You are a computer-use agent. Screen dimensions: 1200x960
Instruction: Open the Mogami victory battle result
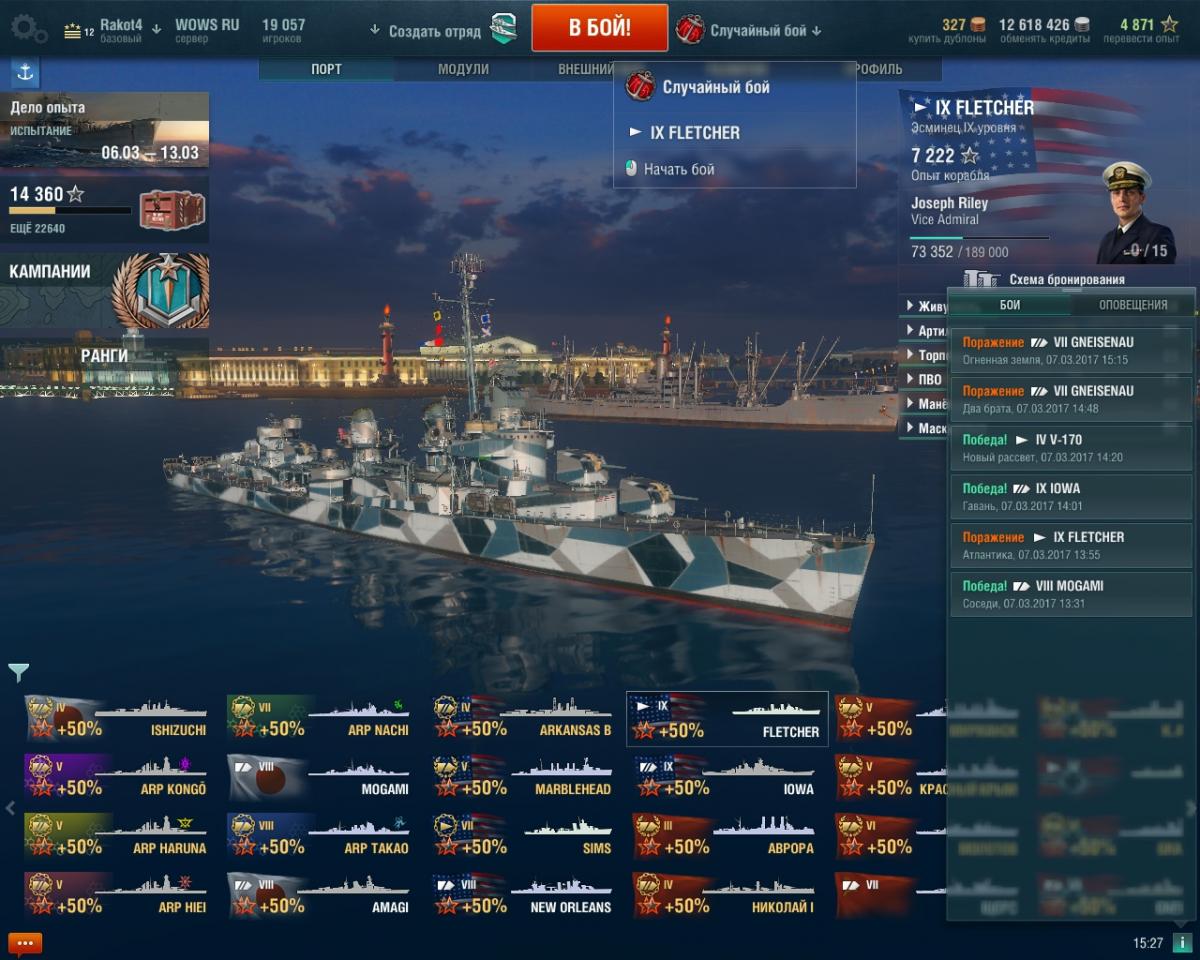click(x=1071, y=594)
